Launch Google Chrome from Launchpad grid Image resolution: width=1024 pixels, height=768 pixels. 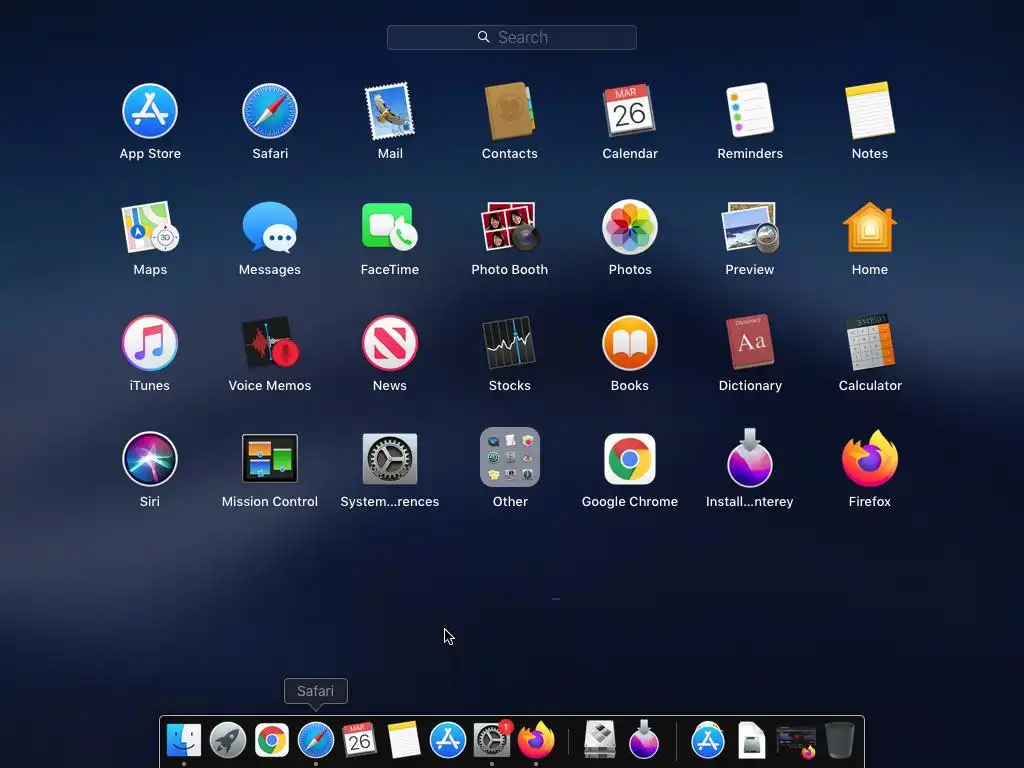click(x=630, y=459)
